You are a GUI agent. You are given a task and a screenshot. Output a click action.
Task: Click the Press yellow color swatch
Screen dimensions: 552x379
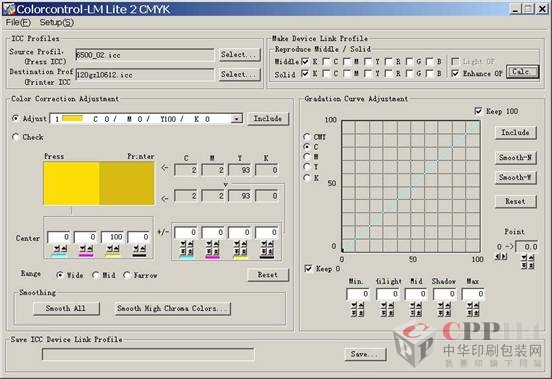pyautogui.click(x=71, y=183)
